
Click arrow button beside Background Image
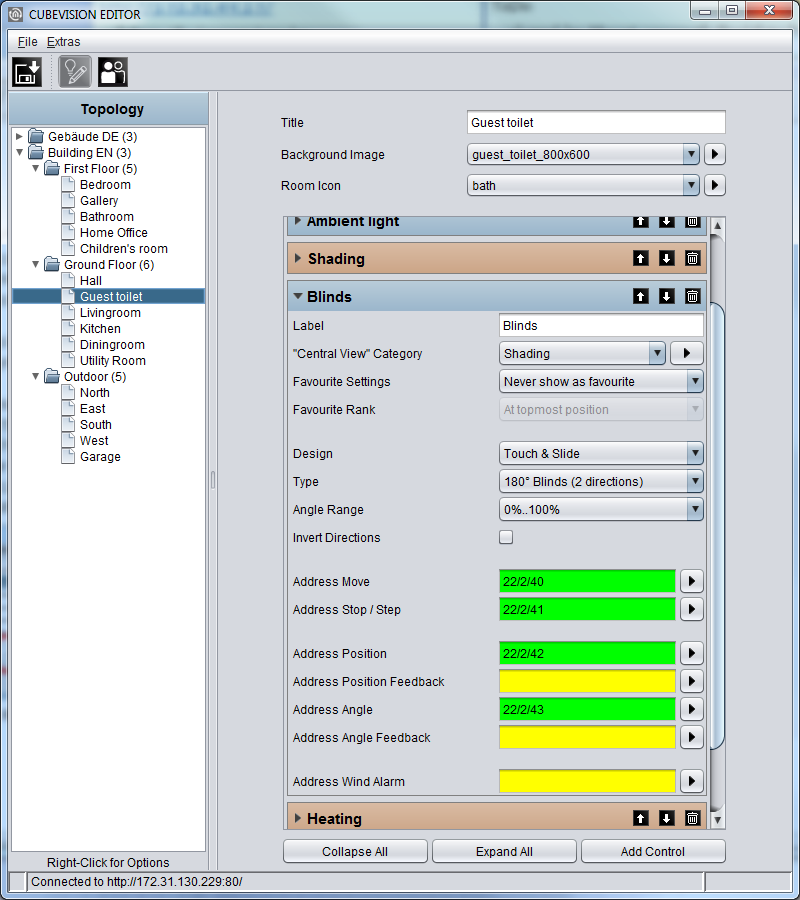click(714, 154)
